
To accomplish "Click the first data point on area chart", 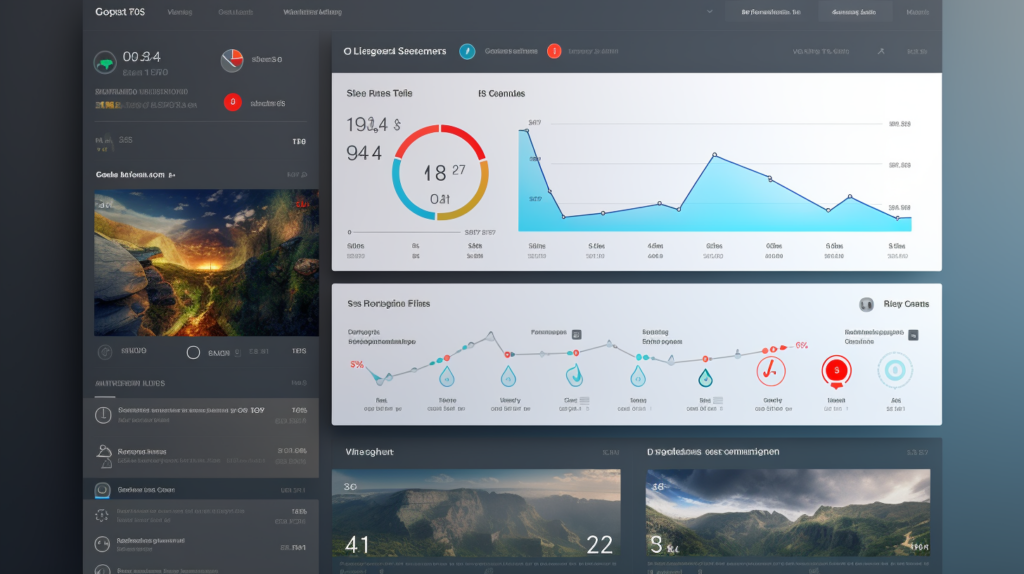I will 526,131.
